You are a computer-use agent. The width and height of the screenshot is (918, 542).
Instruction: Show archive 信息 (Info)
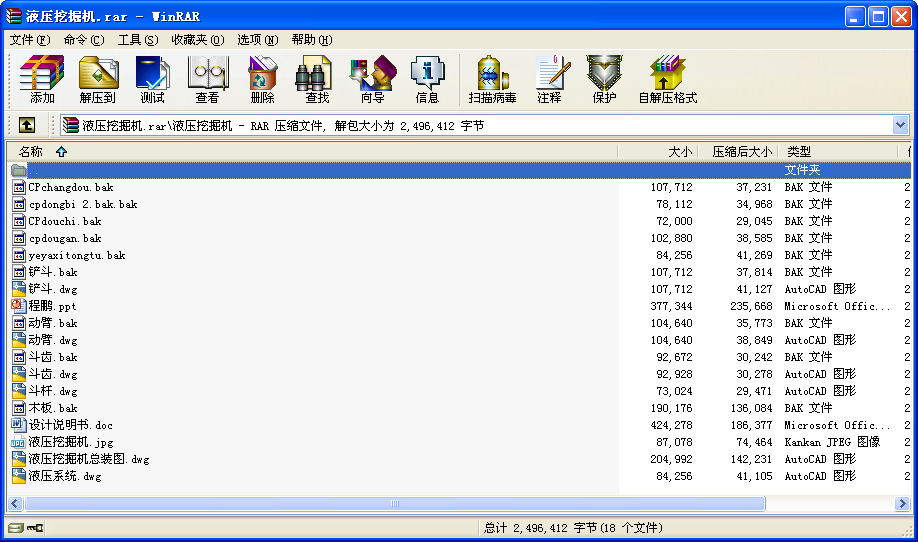427,80
